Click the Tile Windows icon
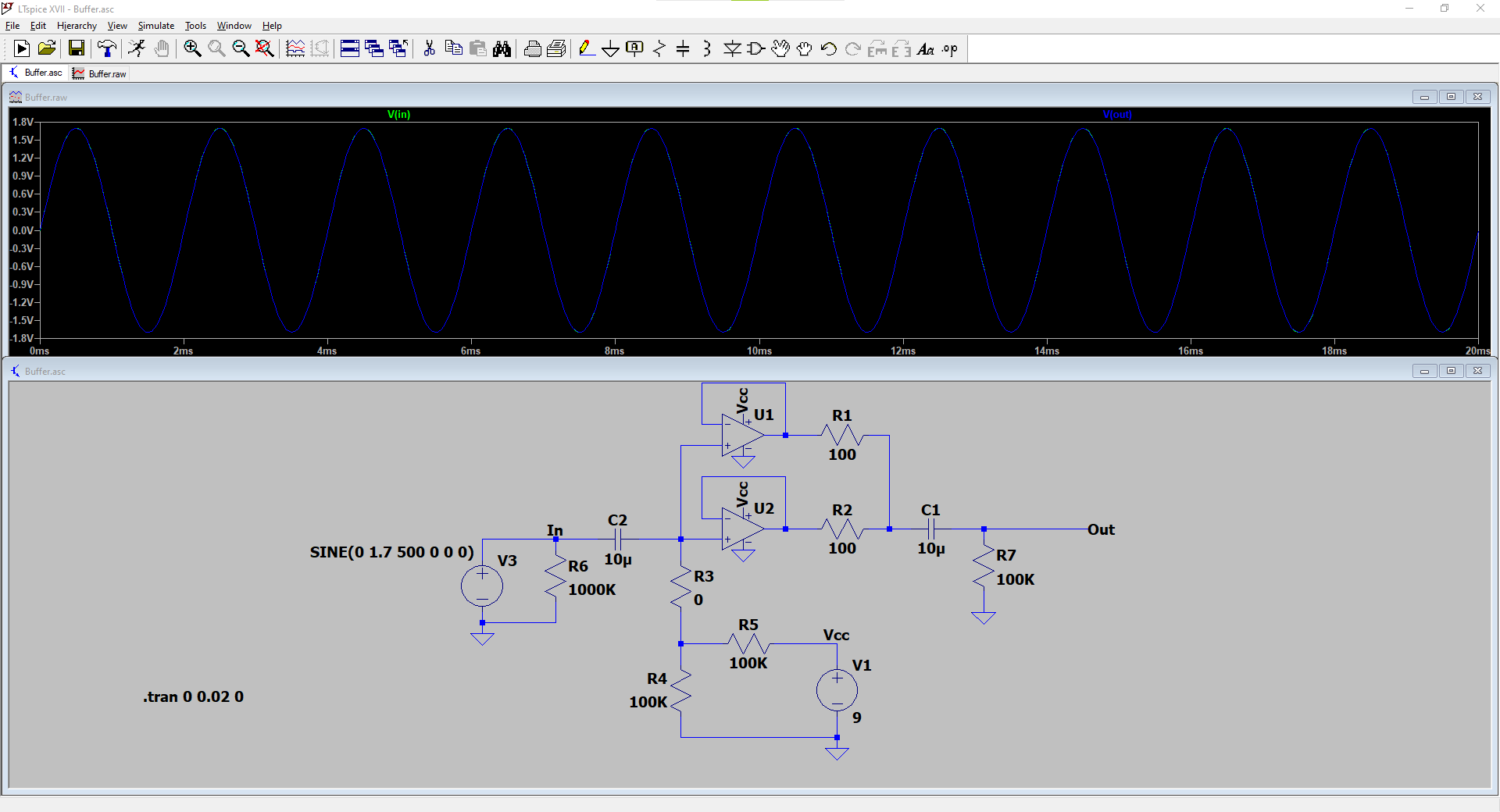1500x812 pixels. pos(350,49)
